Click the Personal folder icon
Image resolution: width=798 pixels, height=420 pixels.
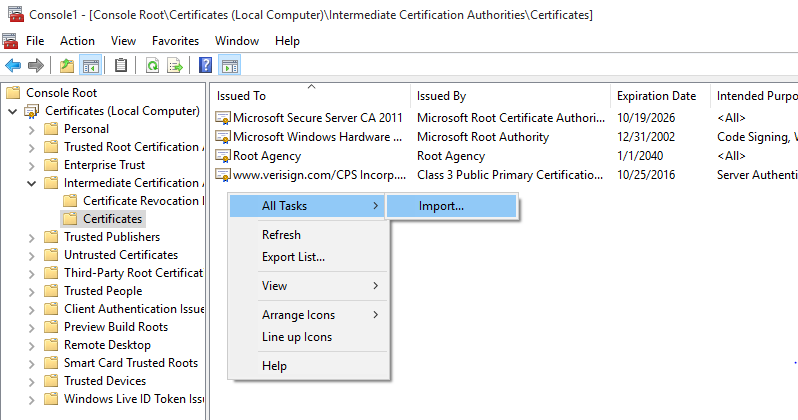pos(51,129)
